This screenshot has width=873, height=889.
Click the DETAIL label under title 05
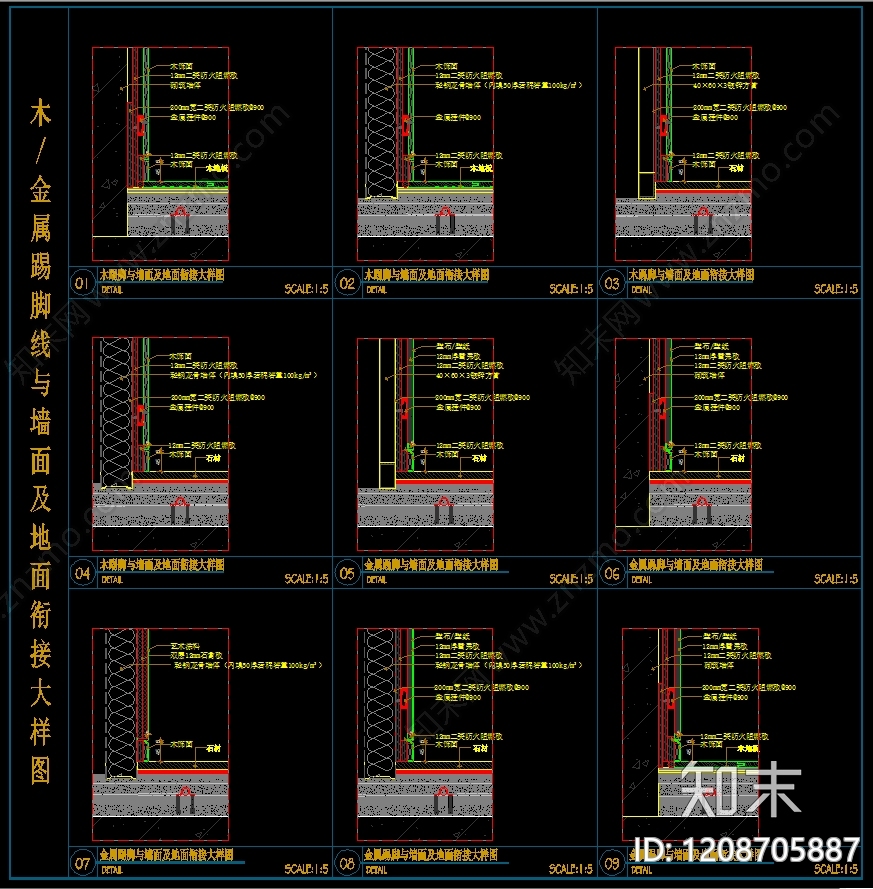click(x=377, y=580)
